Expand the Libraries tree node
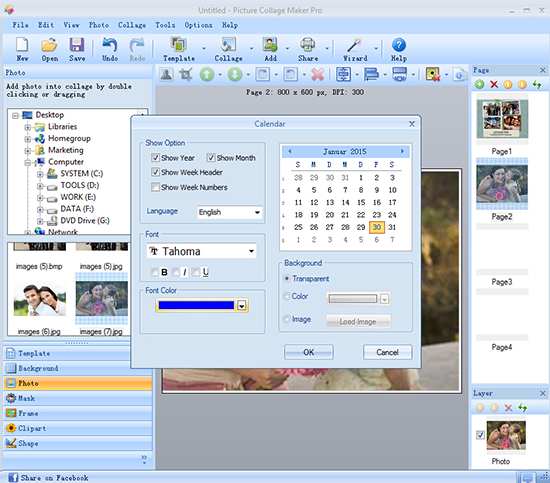 pos(28,127)
